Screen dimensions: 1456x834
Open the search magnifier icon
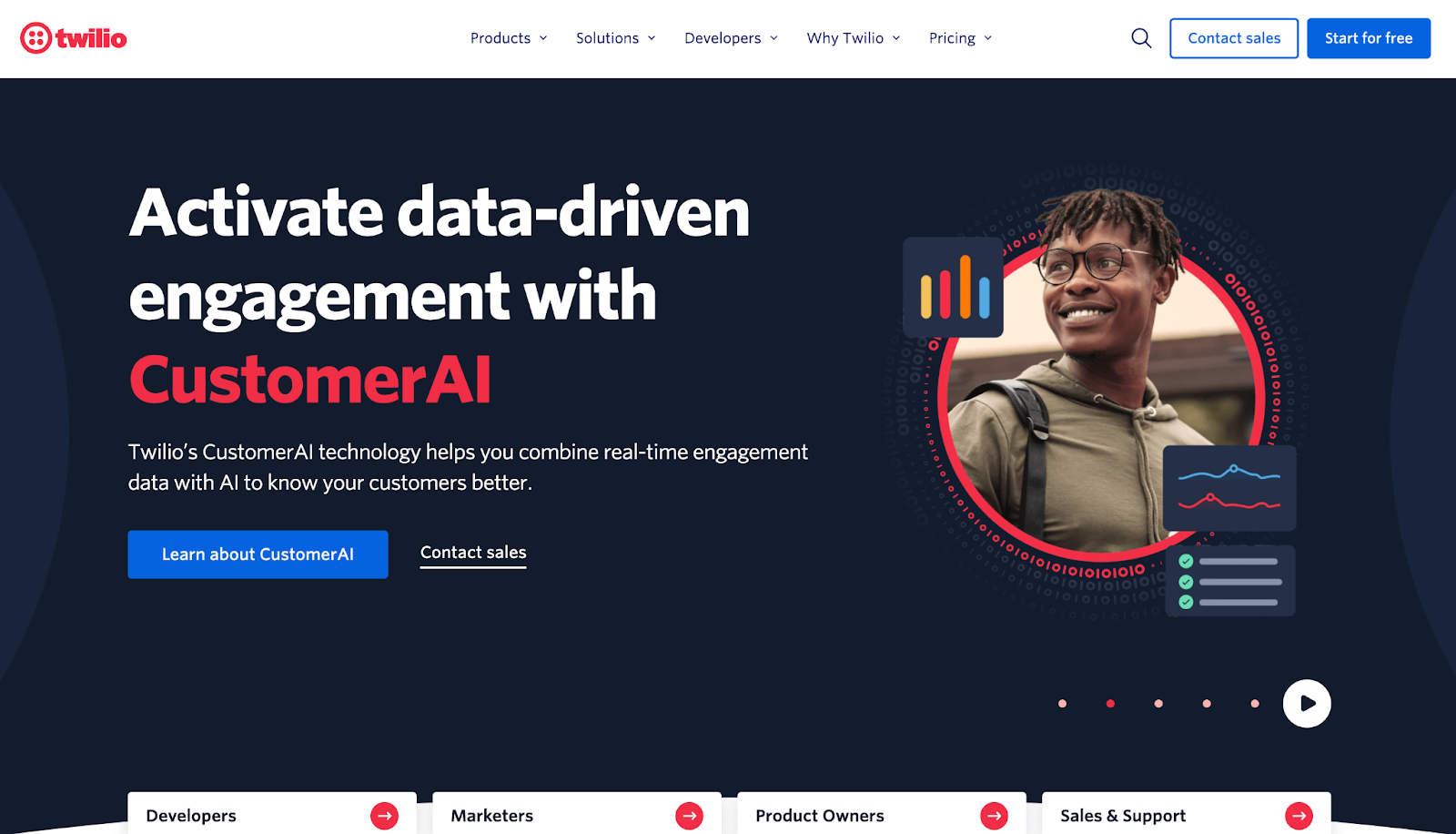pos(1141,38)
